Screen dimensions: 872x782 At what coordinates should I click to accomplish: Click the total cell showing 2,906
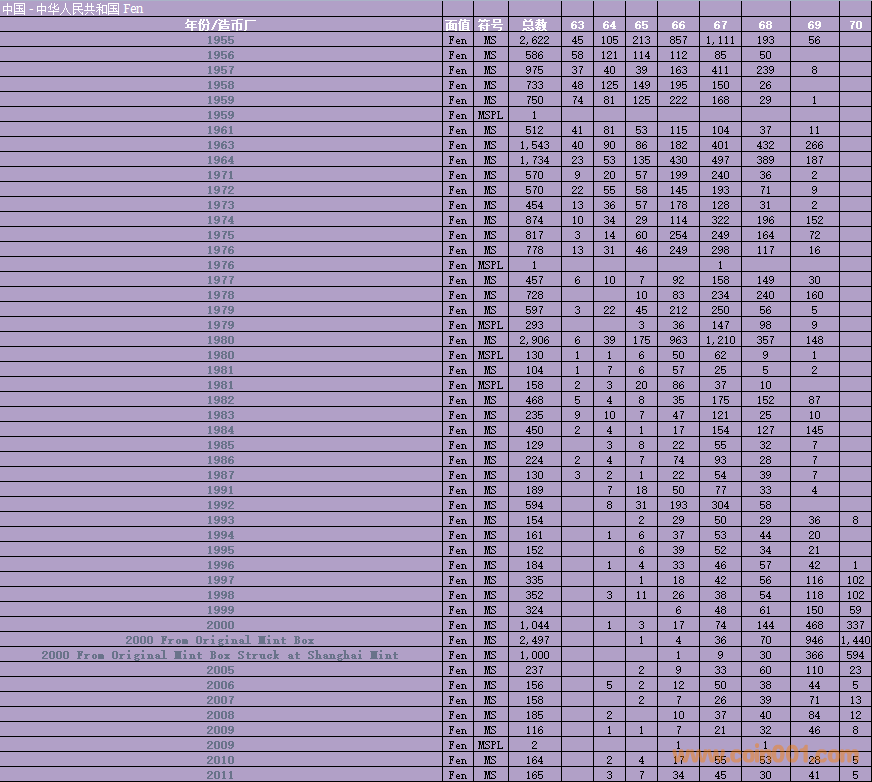534,340
